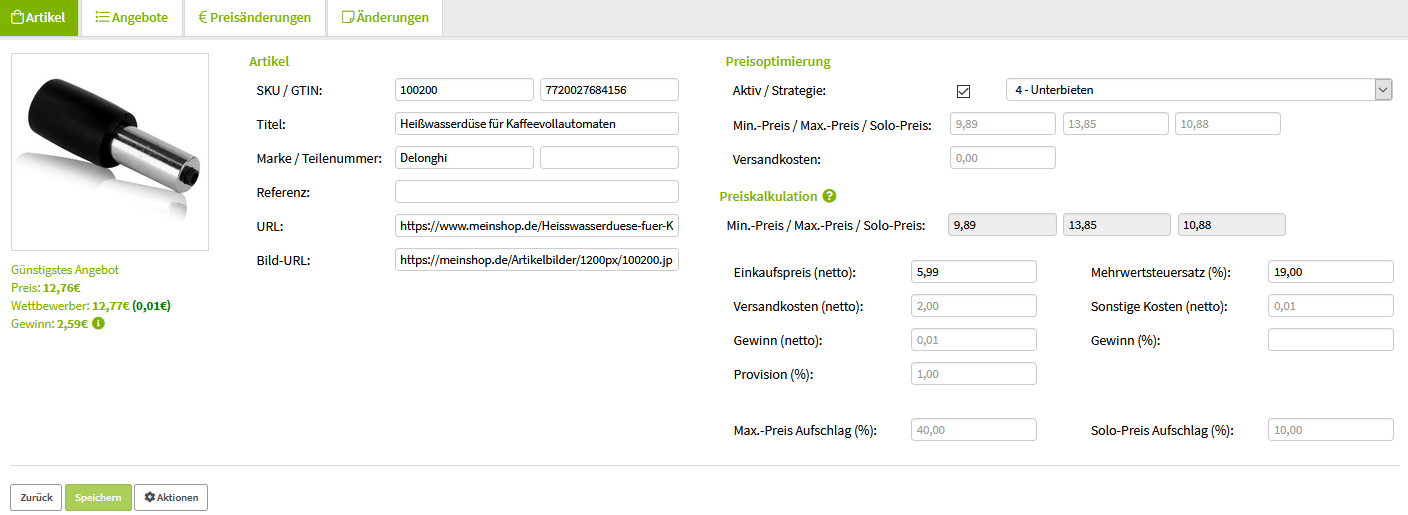Click the gear icon on Aktionen button
This screenshot has width=1408, height=515.
150,497
